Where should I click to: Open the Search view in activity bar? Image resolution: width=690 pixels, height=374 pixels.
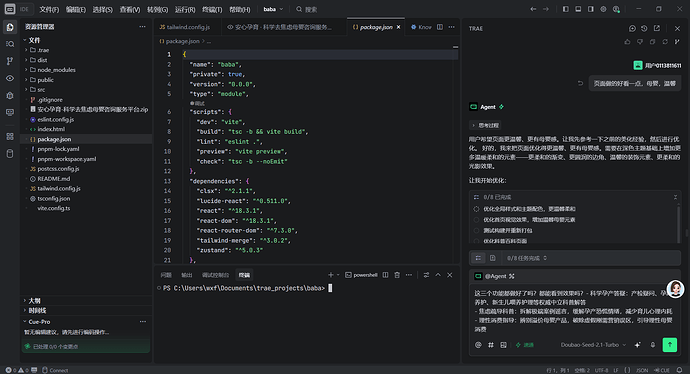[x=10, y=44]
